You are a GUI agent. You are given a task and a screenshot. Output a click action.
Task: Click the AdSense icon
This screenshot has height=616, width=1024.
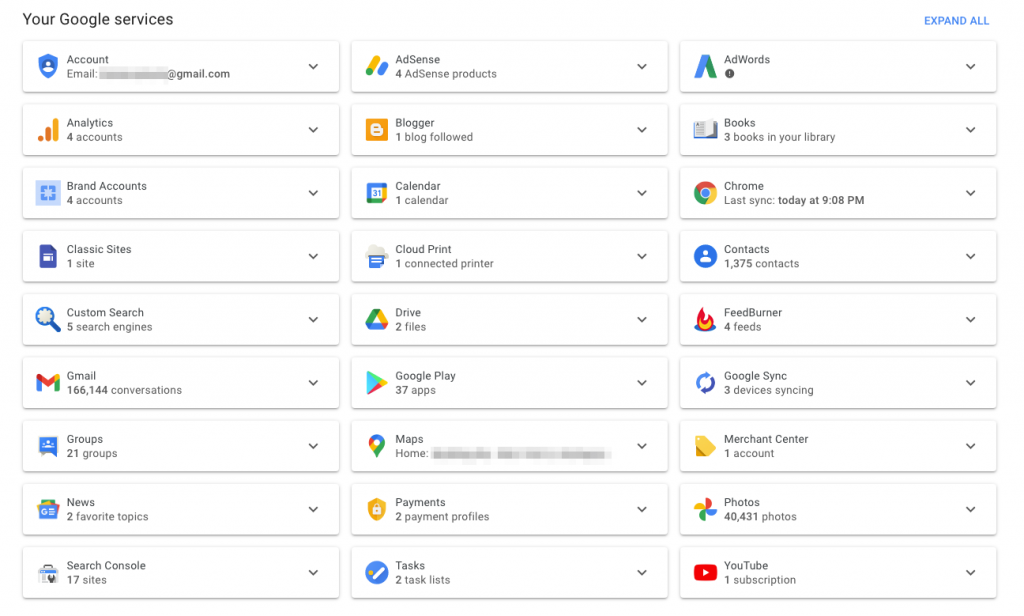point(375,66)
